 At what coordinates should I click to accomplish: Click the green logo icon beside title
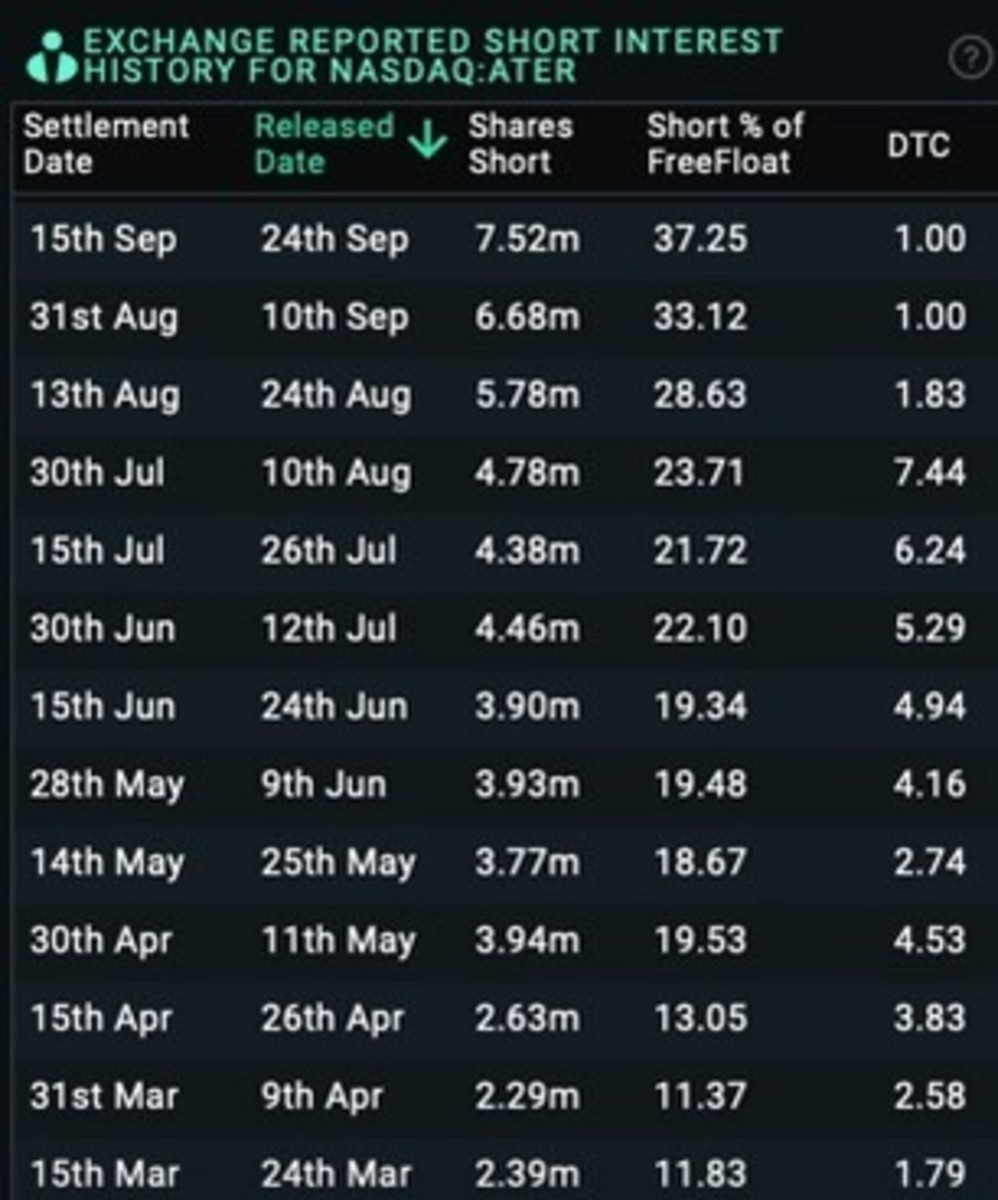pyautogui.click(x=51, y=57)
